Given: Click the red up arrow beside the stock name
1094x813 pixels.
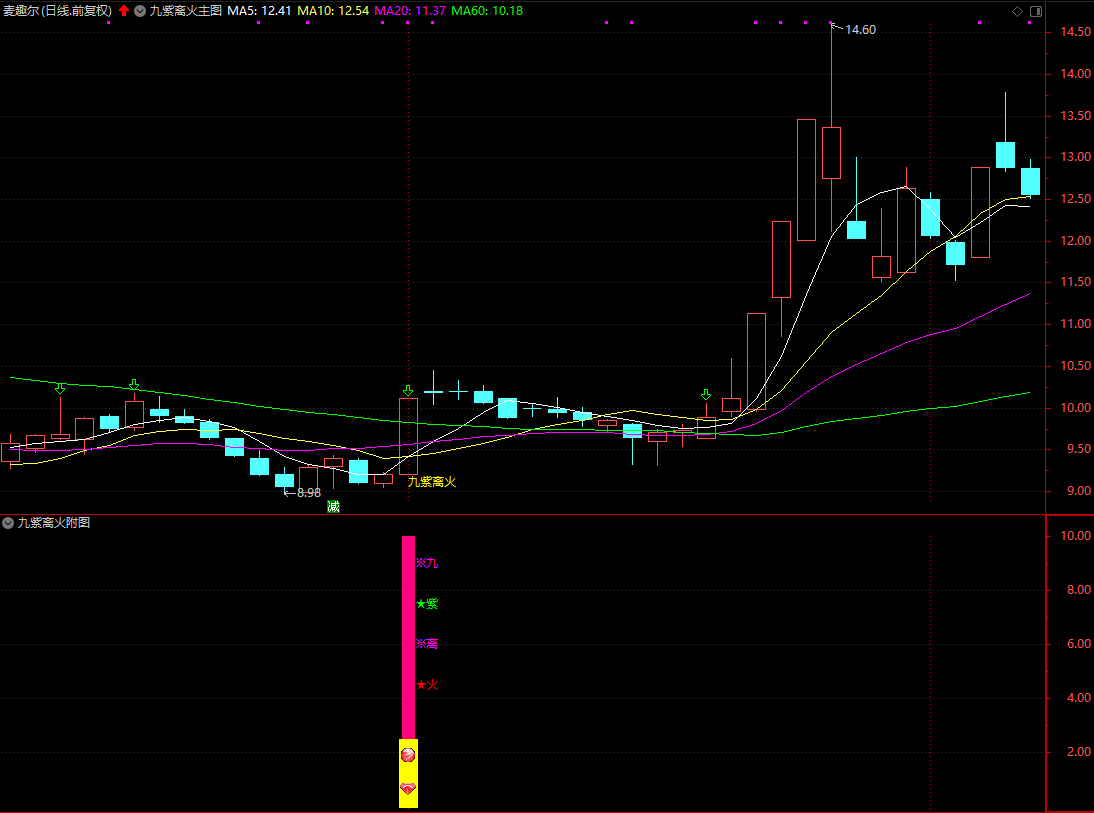Looking at the screenshot, I should pos(124,10).
